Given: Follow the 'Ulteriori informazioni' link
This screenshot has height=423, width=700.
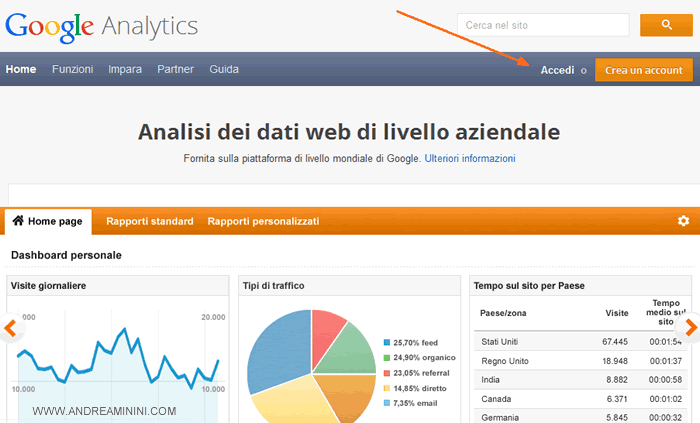Looking at the screenshot, I should pos(470,158).
